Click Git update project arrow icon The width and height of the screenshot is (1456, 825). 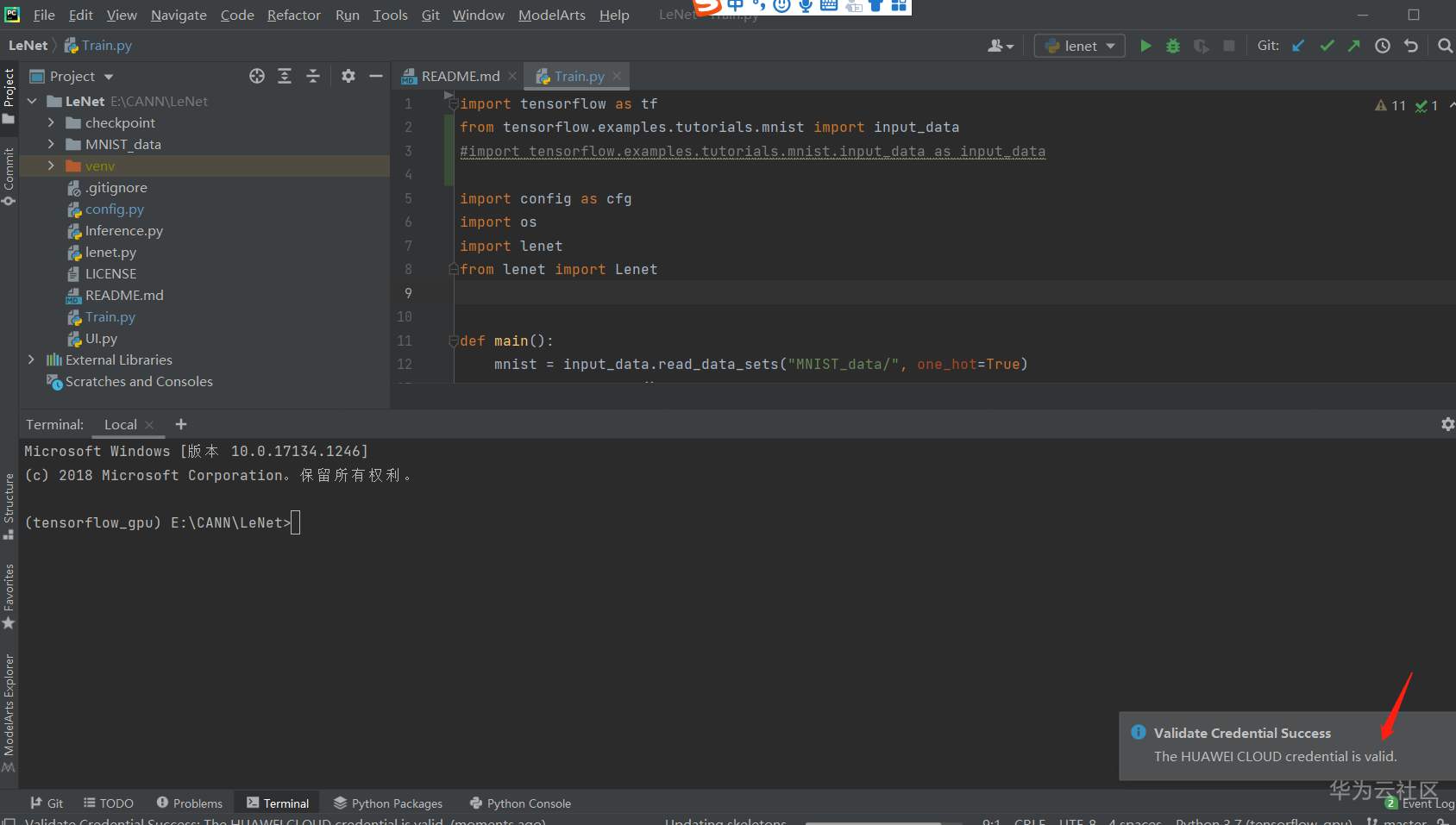tap(1298, 46)
